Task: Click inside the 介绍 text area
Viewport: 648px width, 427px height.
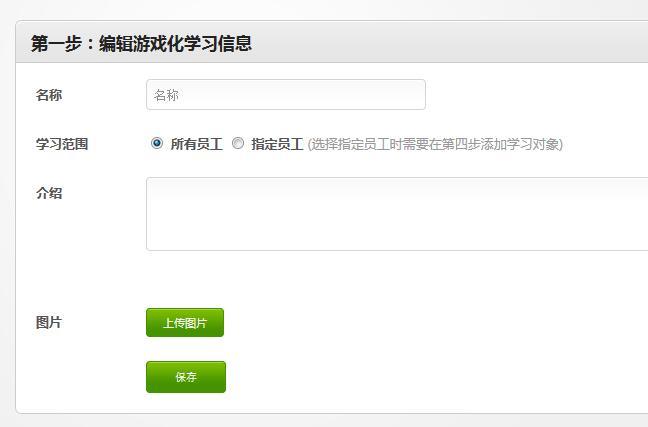Action: tap(397, 214)
